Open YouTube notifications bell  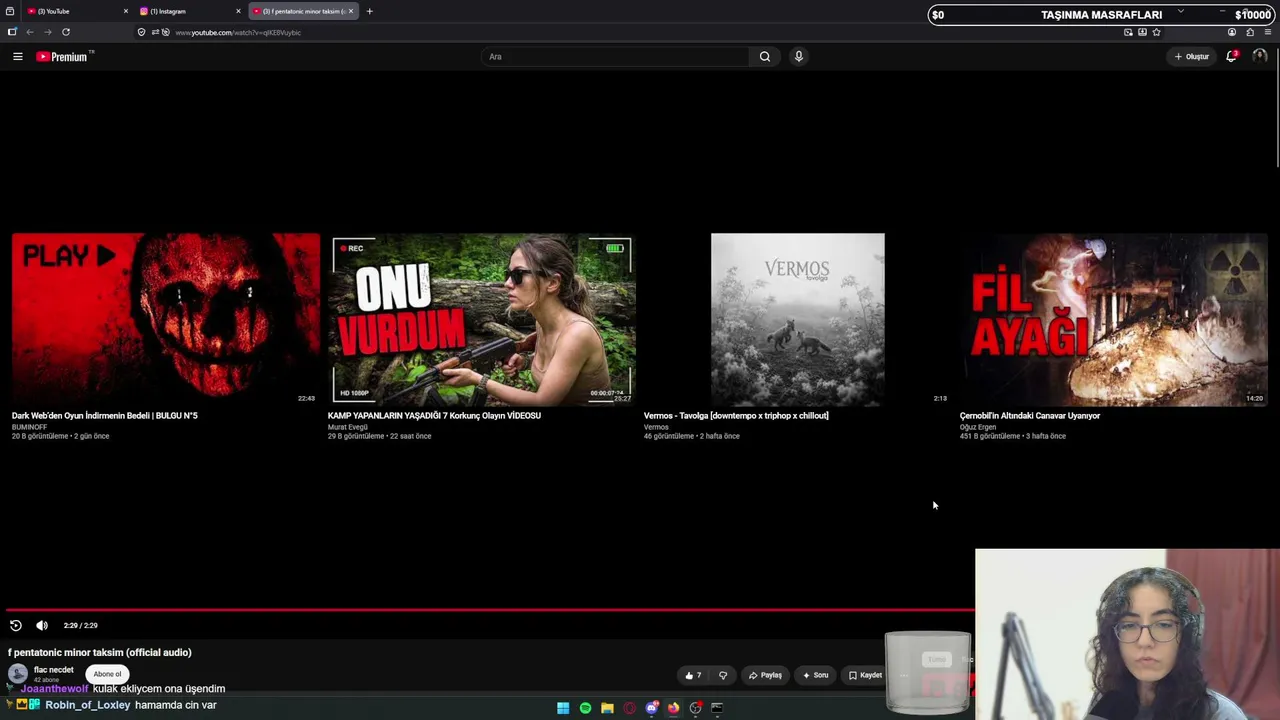pos(1232,57)
